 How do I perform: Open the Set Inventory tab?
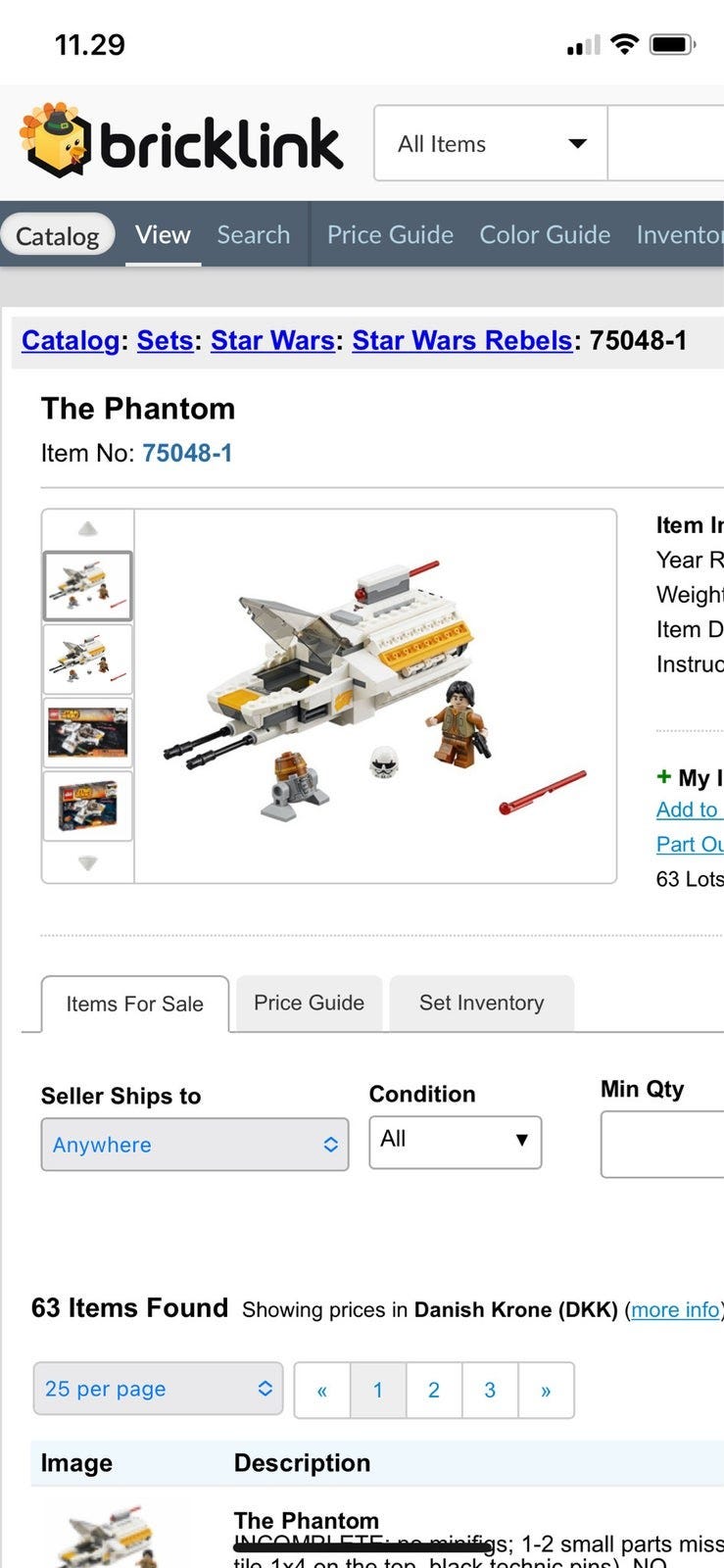[481, 1003]
